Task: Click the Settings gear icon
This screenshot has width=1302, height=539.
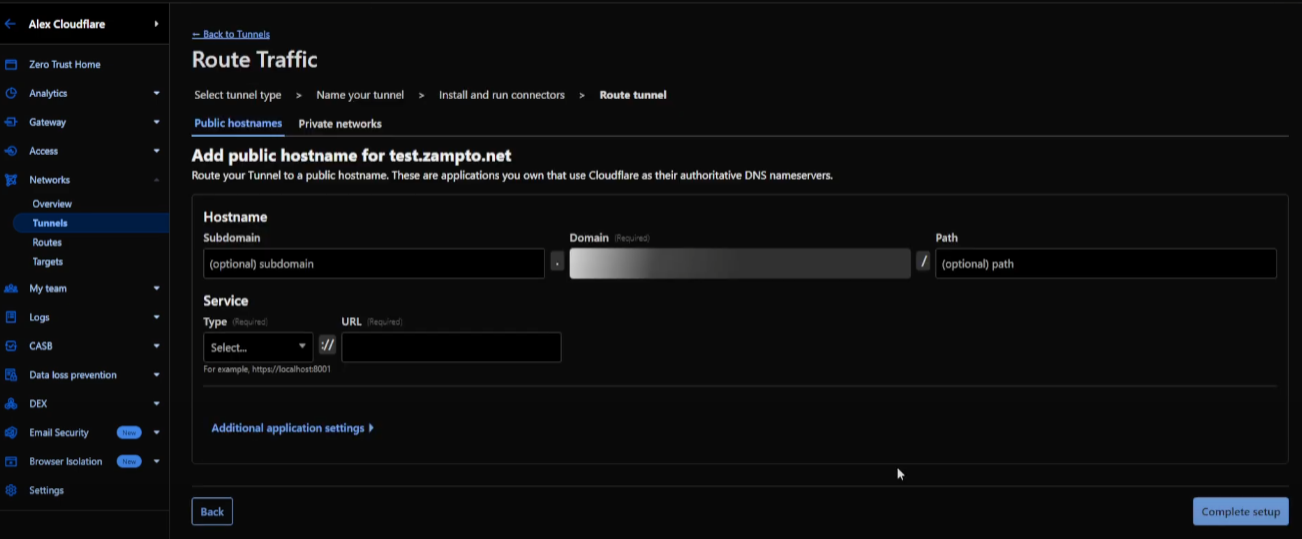Action: (x=11, y=491)
